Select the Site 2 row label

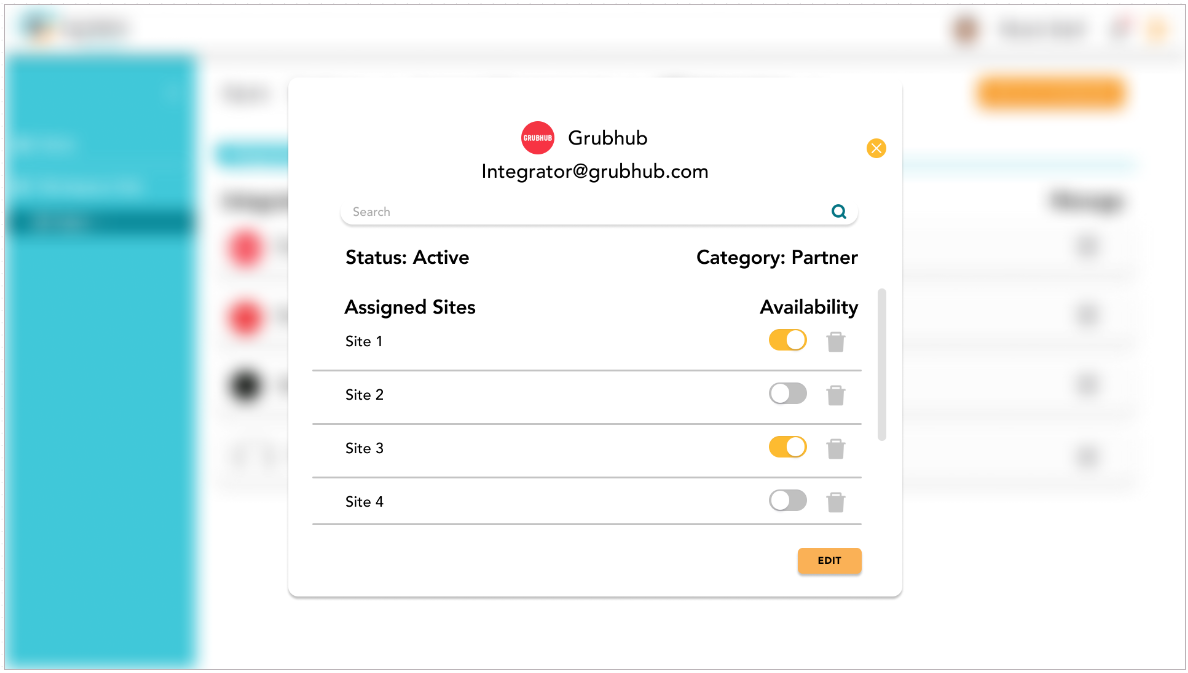pyautogui.click(x=364, y=395)
